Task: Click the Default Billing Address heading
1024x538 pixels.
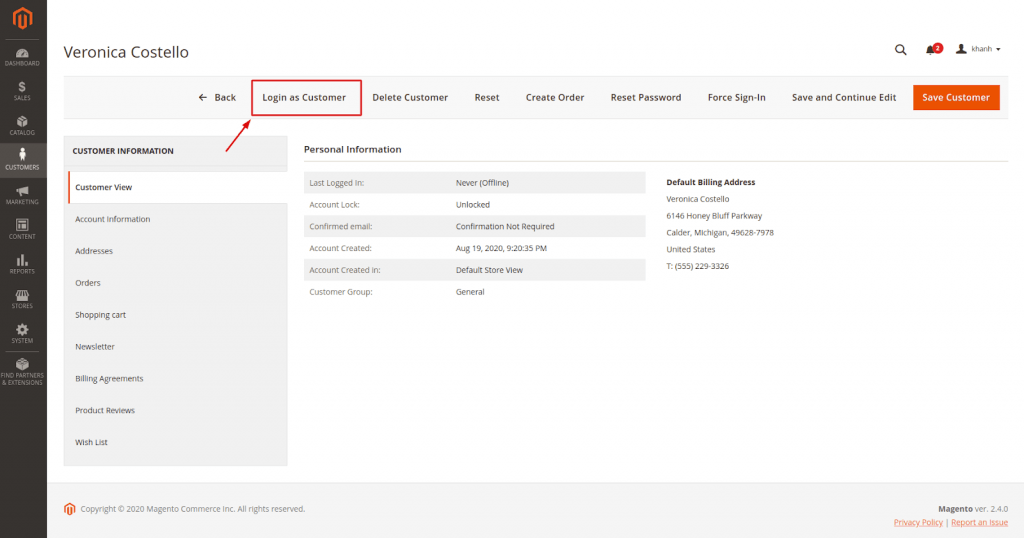Action: coord(711,182)
